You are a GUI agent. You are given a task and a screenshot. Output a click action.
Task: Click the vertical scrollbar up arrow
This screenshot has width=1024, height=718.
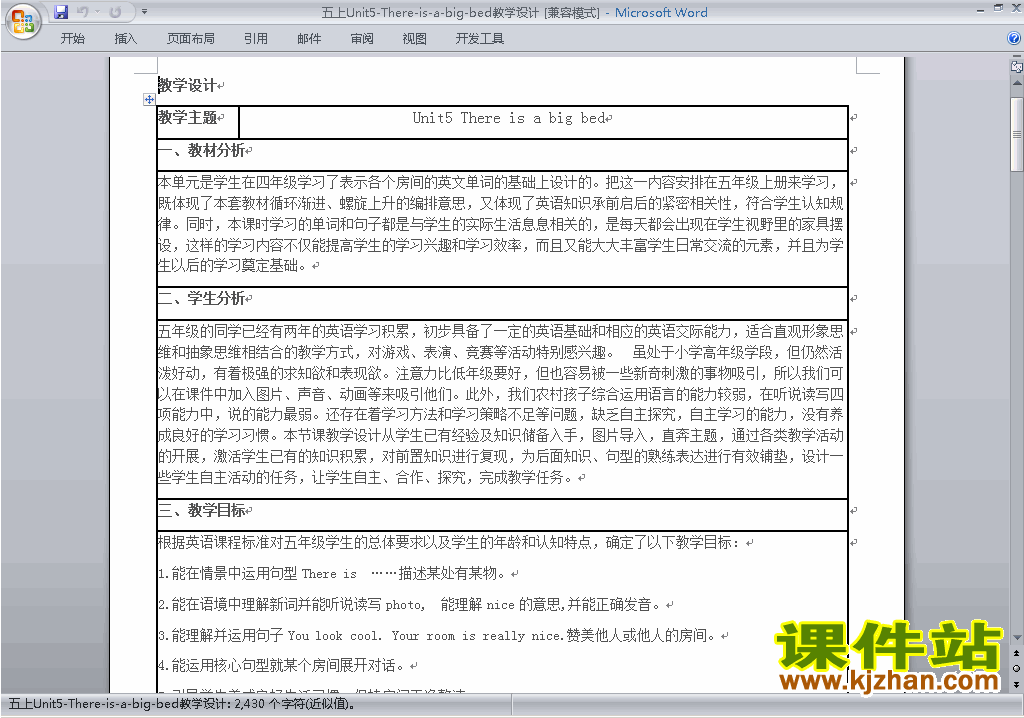[1016, 84]
